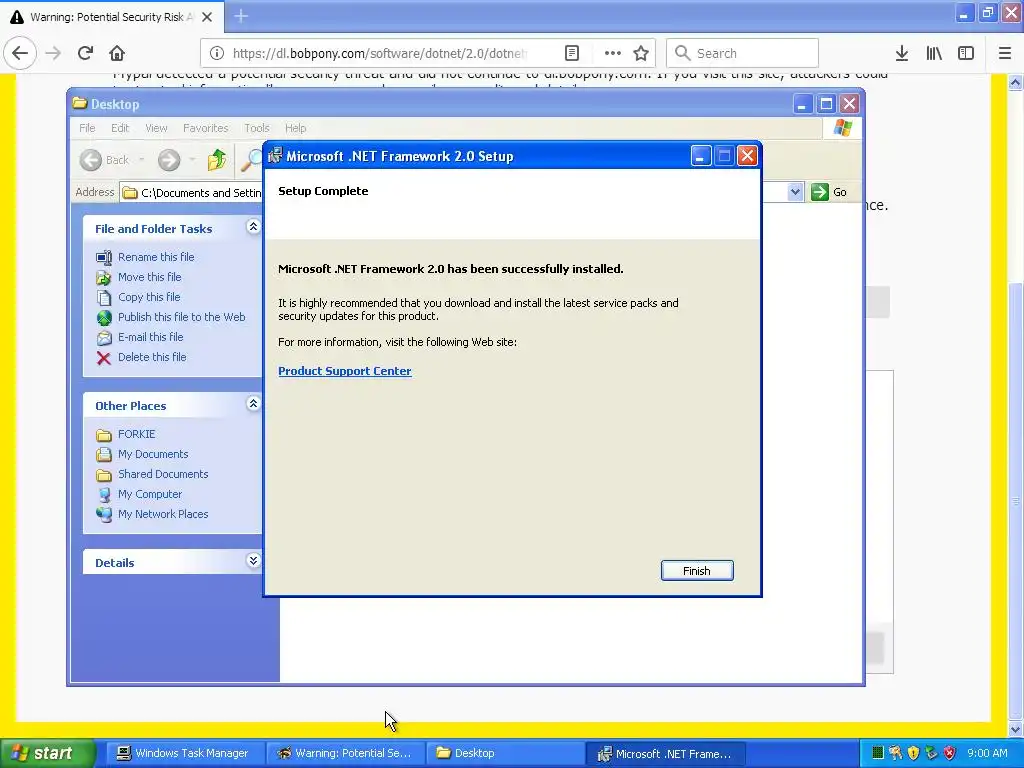Expand the Details panel

[x=253, y=560]
